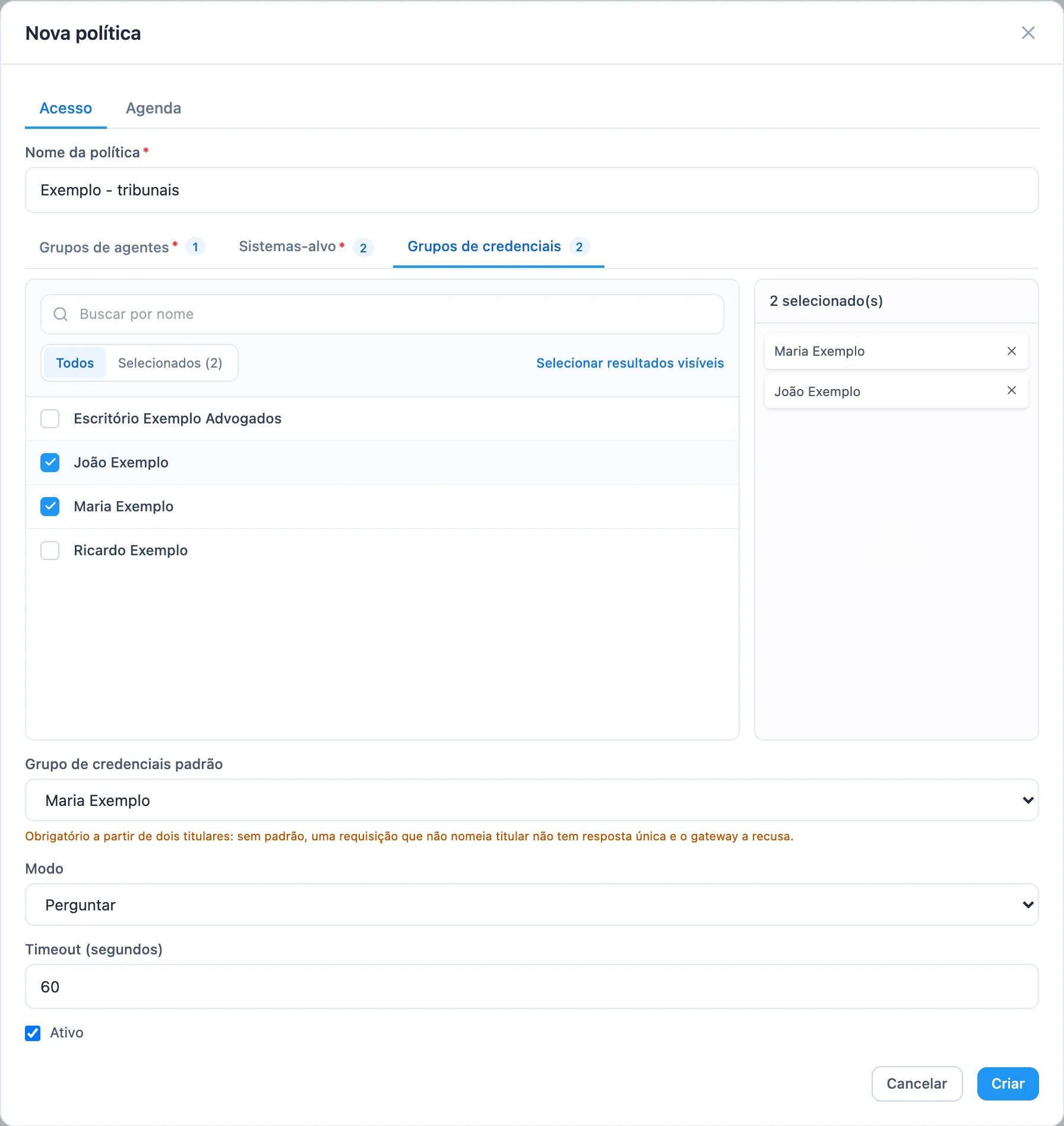
Task: Open the Modo dropdown
Action: (531, 905)
